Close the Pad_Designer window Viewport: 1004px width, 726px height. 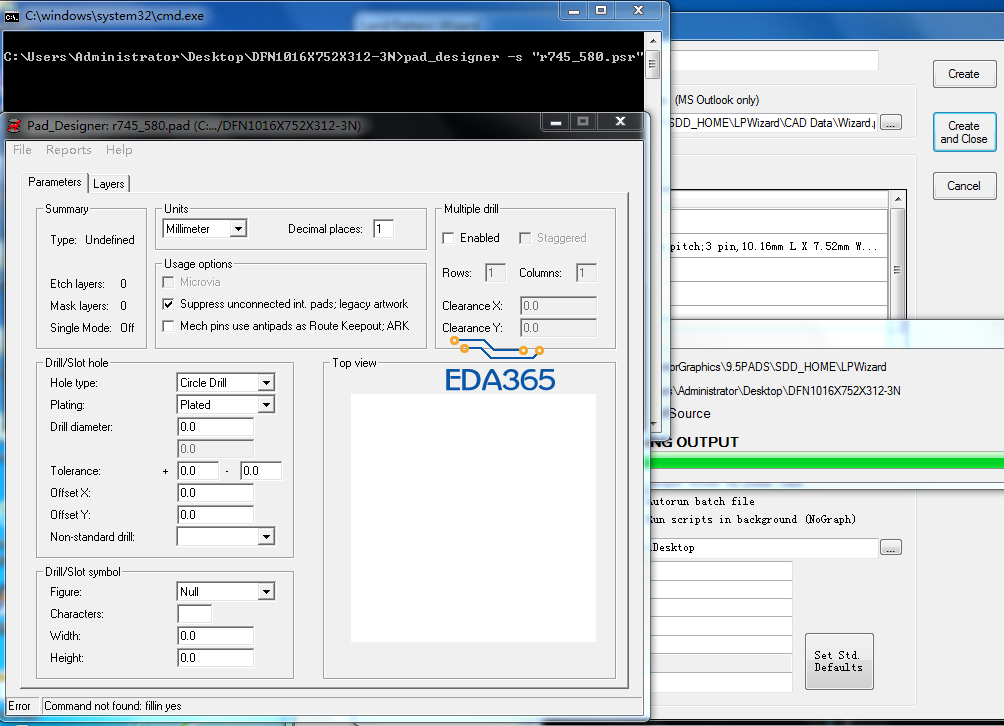(620, 121)
